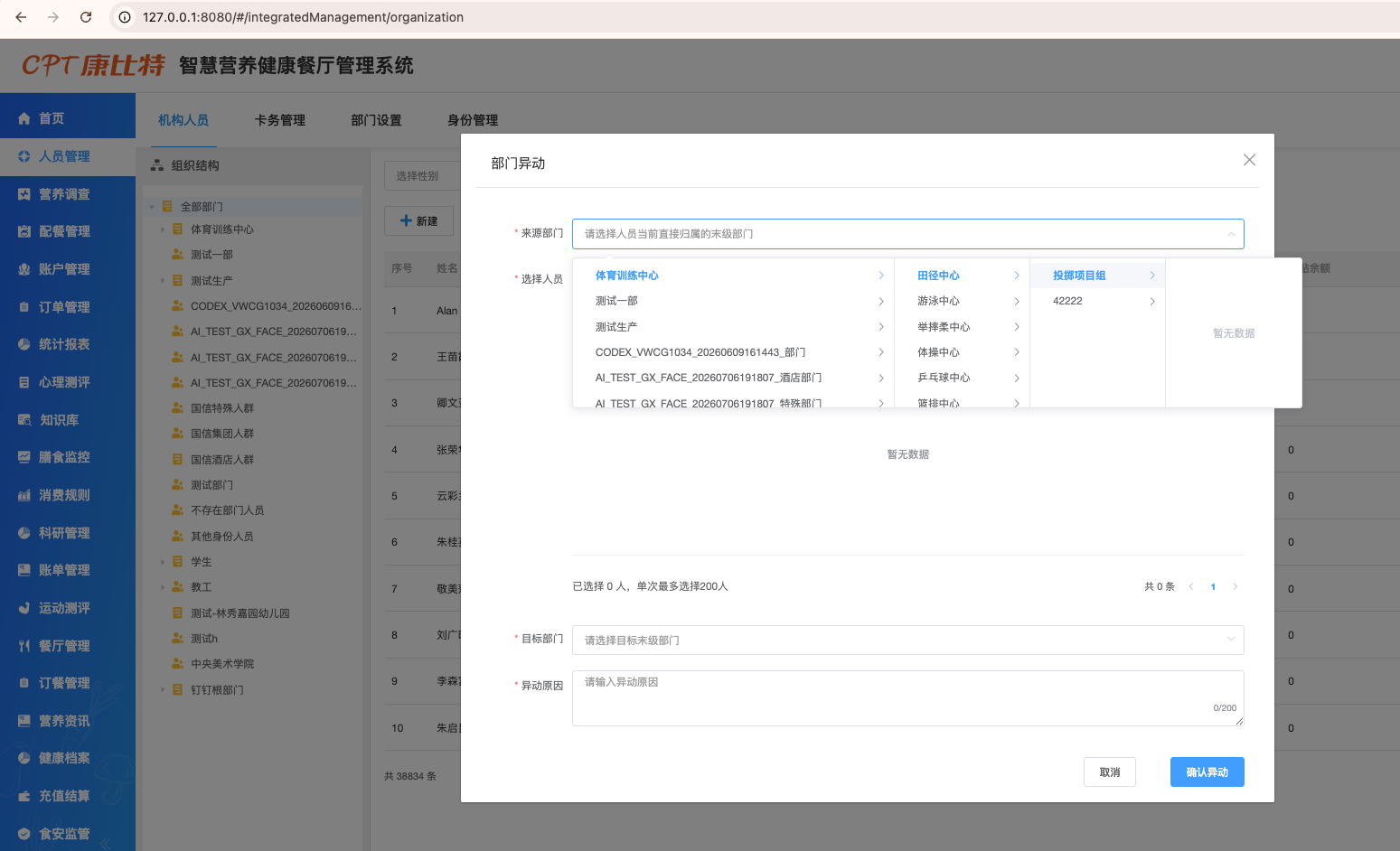The image size is (1400, 851).
Task: Click the 取消 button
Action: pyautogui.click(x=1110, y=772)
